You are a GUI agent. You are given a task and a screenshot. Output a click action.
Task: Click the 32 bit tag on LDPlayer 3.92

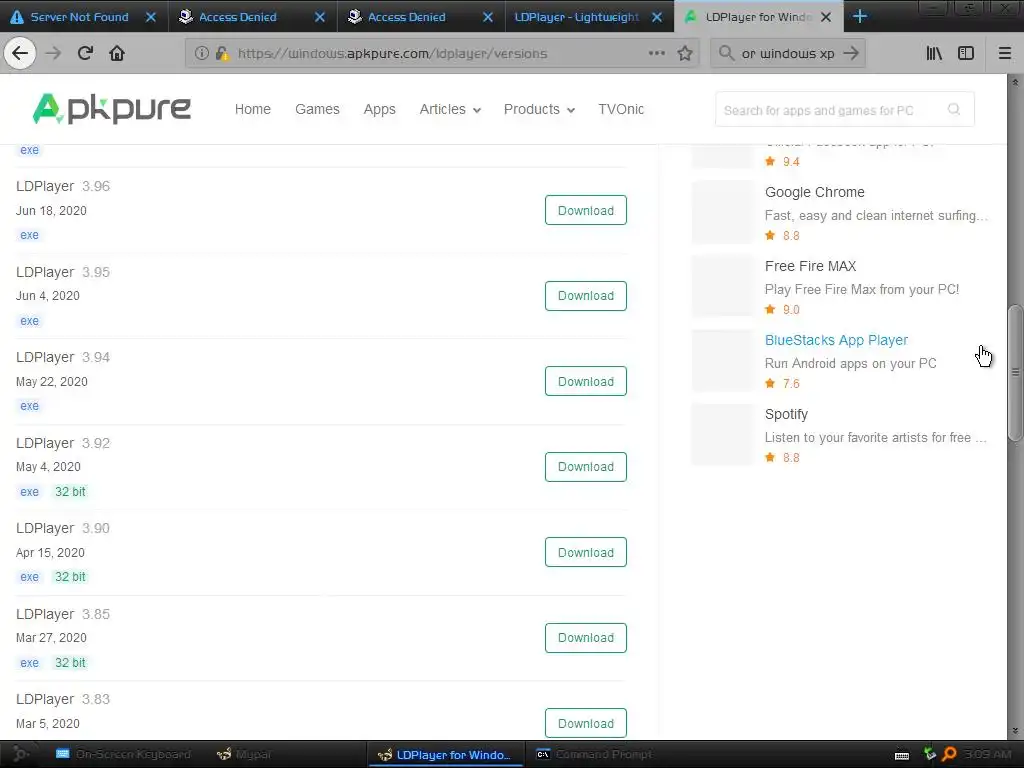[x=71, y=492]
